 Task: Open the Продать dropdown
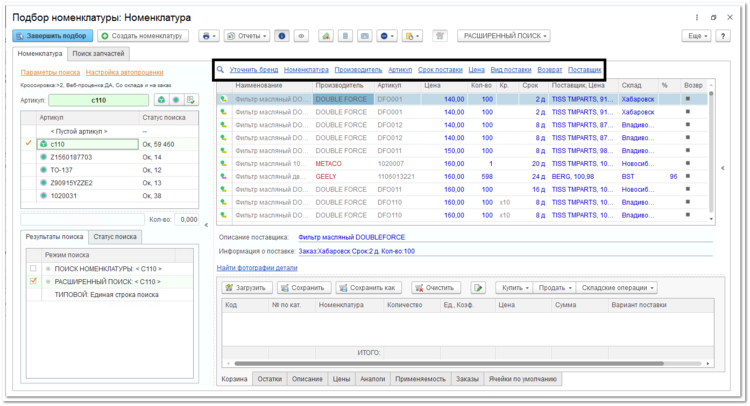tap(554, 288)
